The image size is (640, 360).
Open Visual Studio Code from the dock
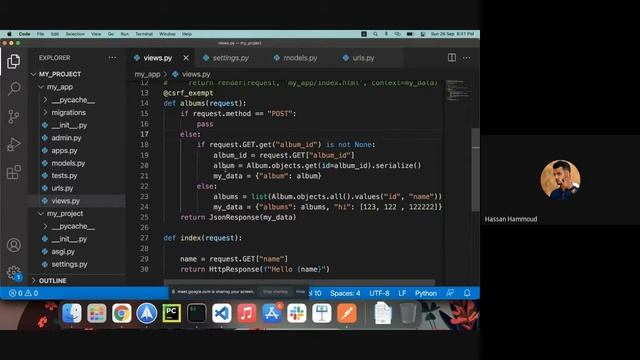222,313
